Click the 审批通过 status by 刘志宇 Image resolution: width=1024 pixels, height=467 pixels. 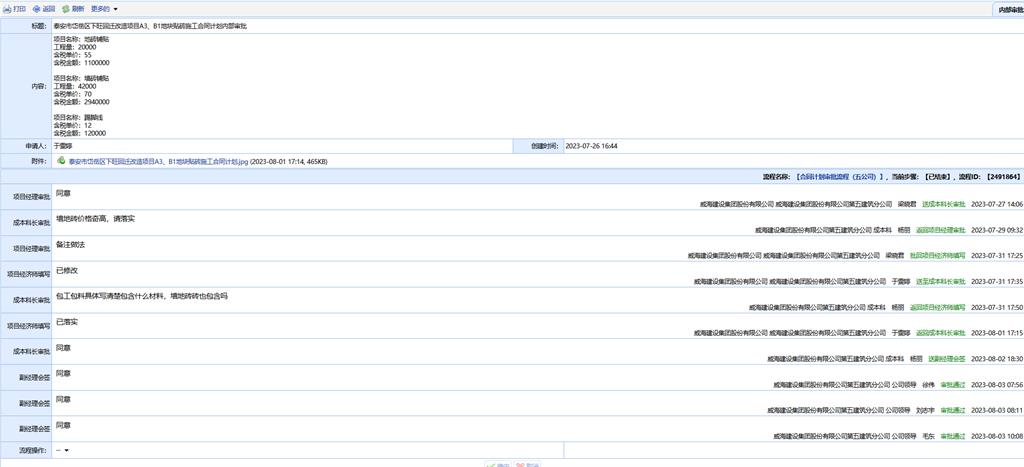tap(951, 410)
